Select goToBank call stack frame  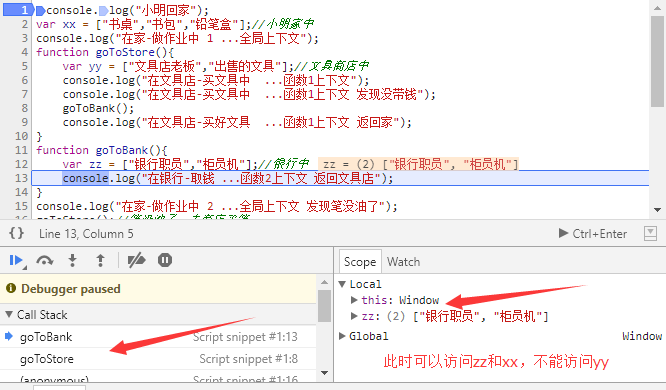[158, 337]
